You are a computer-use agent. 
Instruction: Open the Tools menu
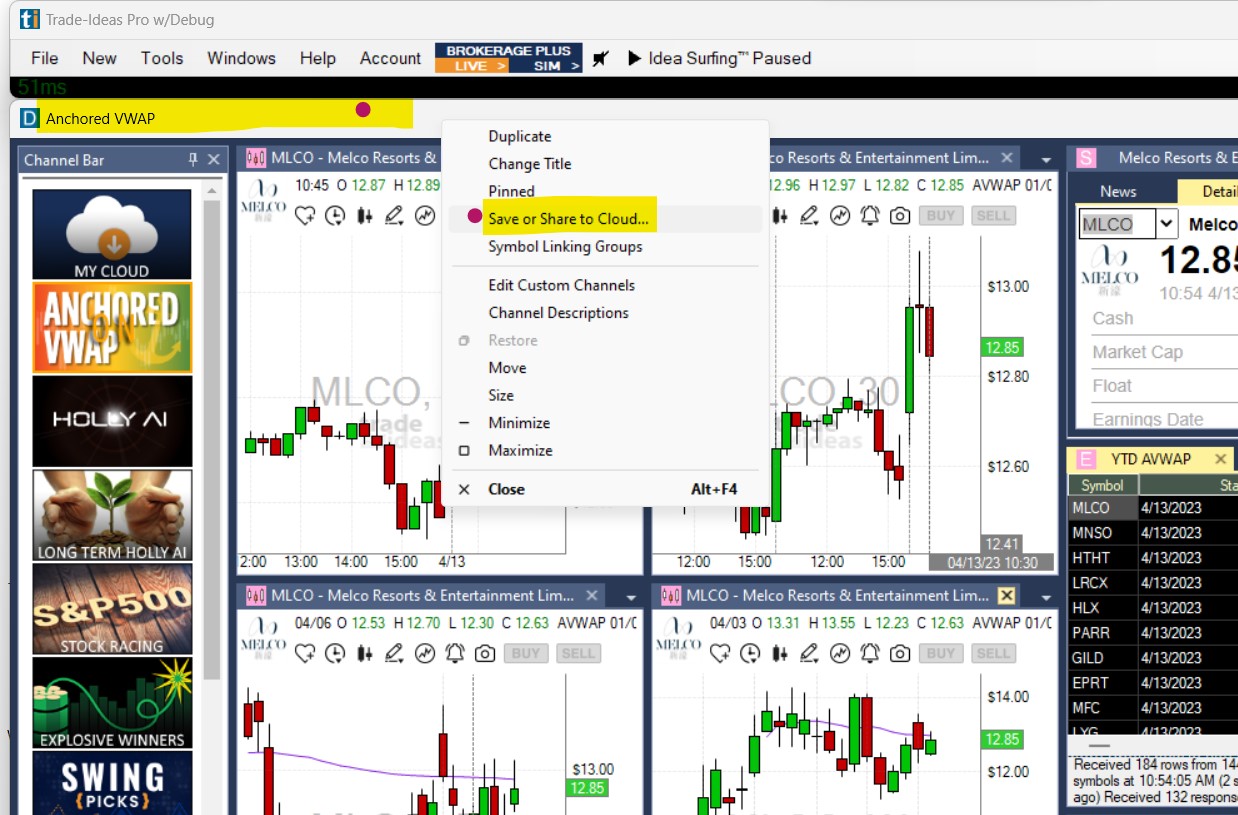coord(162,58)
